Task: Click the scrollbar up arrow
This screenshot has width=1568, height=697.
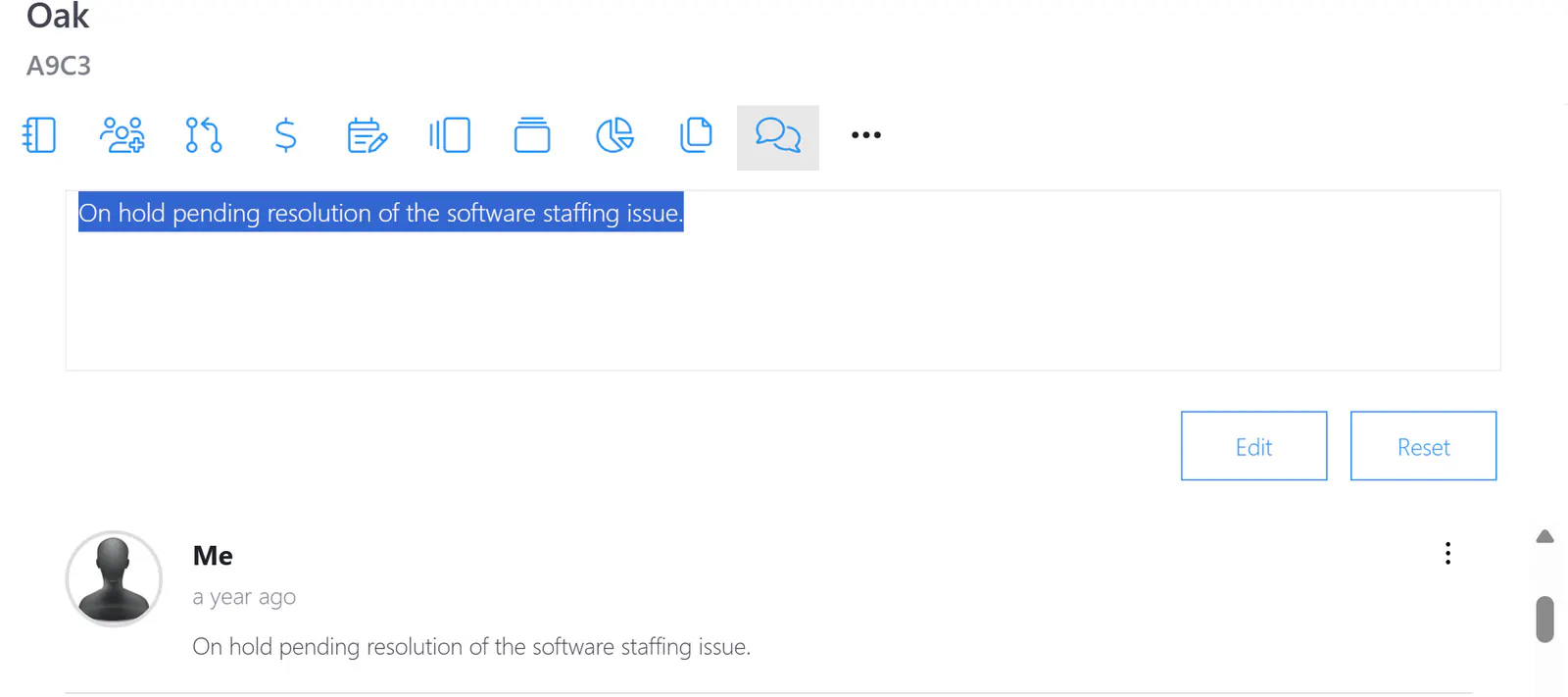Action: [1545, 536]
